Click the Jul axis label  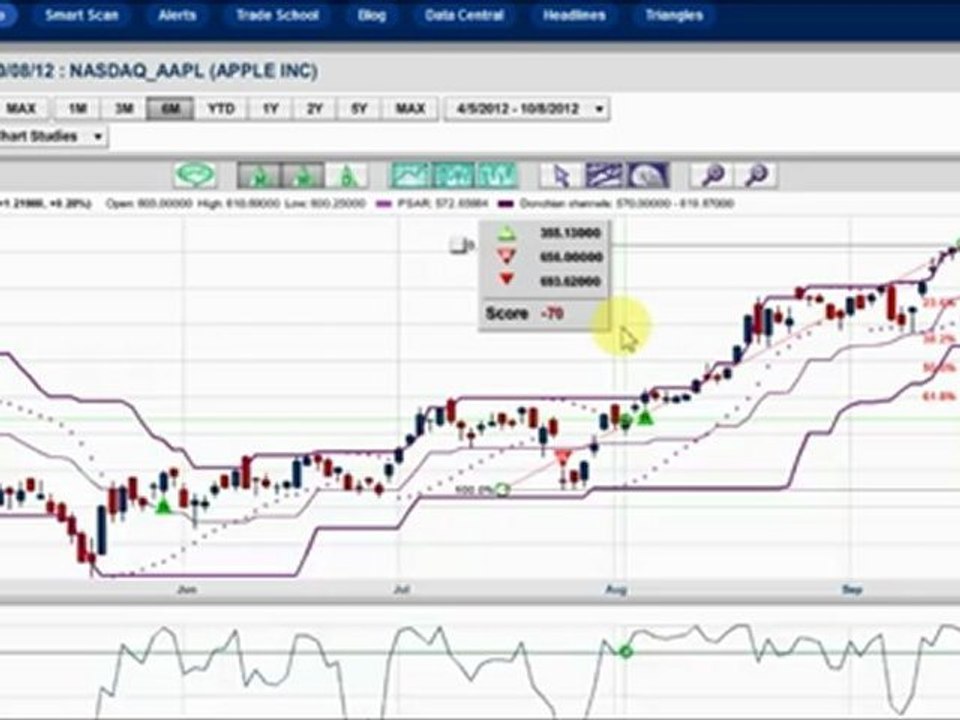[402, 590]
